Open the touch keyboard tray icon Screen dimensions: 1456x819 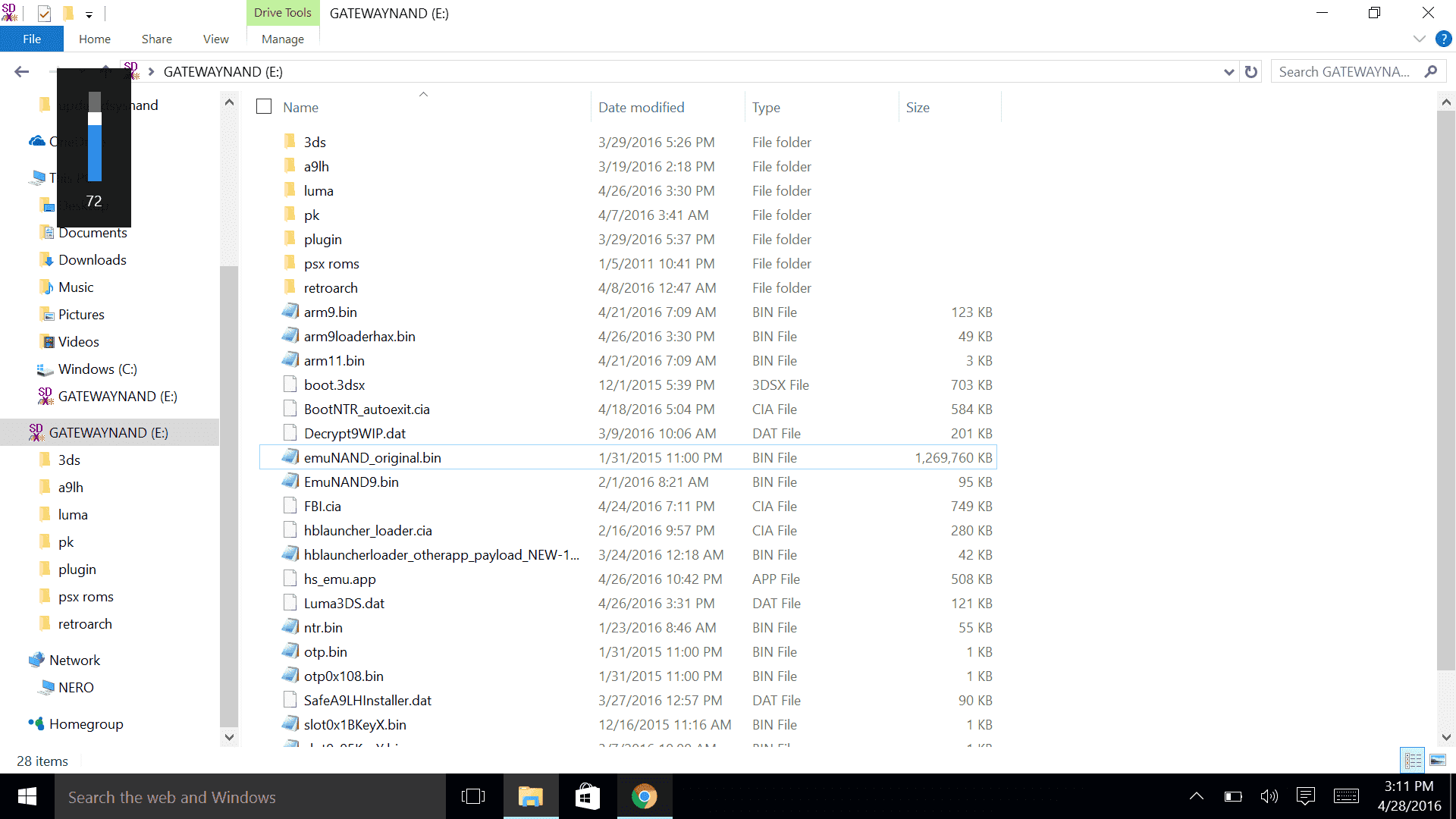click(1346, 796)
